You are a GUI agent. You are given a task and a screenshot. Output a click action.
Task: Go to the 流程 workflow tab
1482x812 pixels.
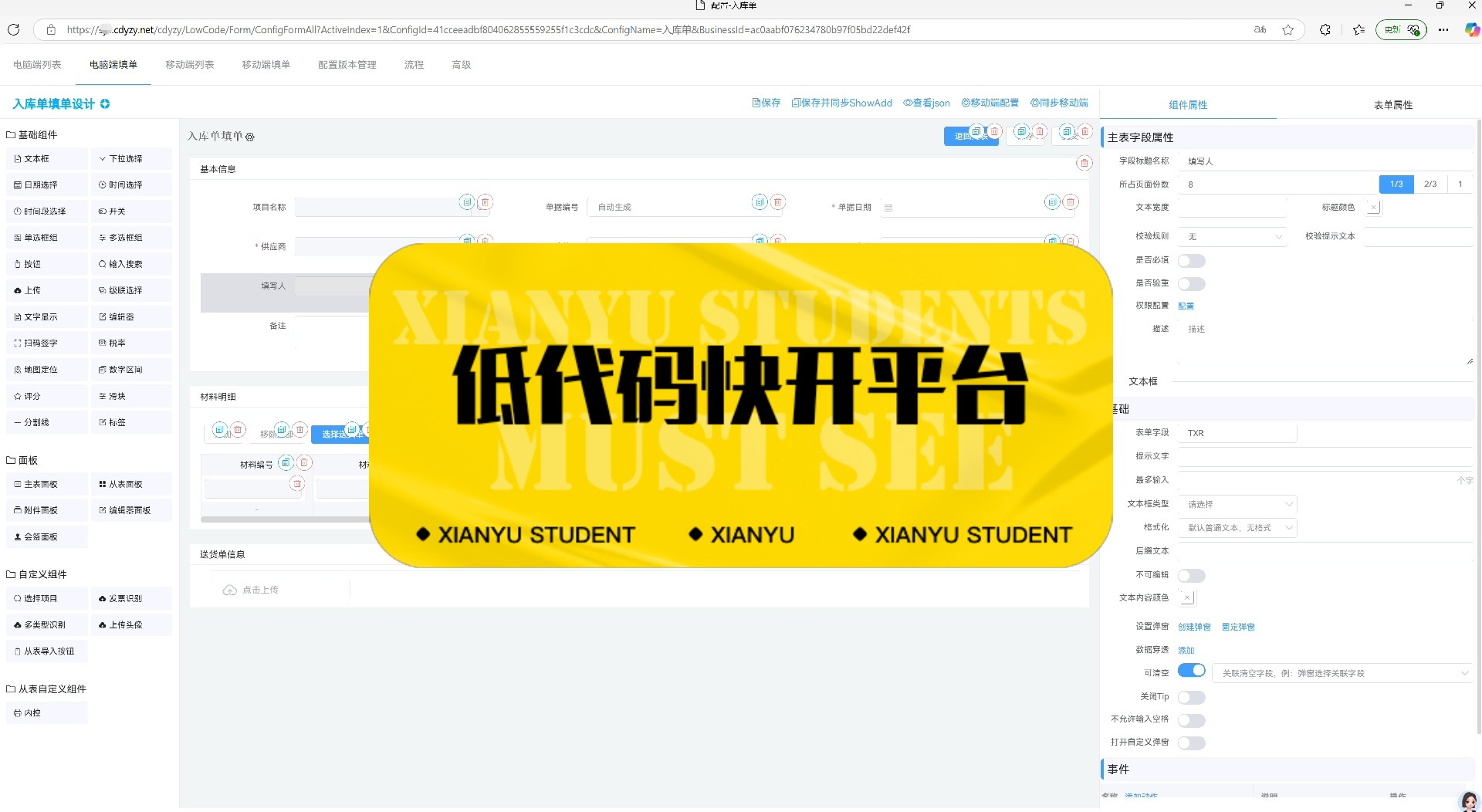point(414,65)
